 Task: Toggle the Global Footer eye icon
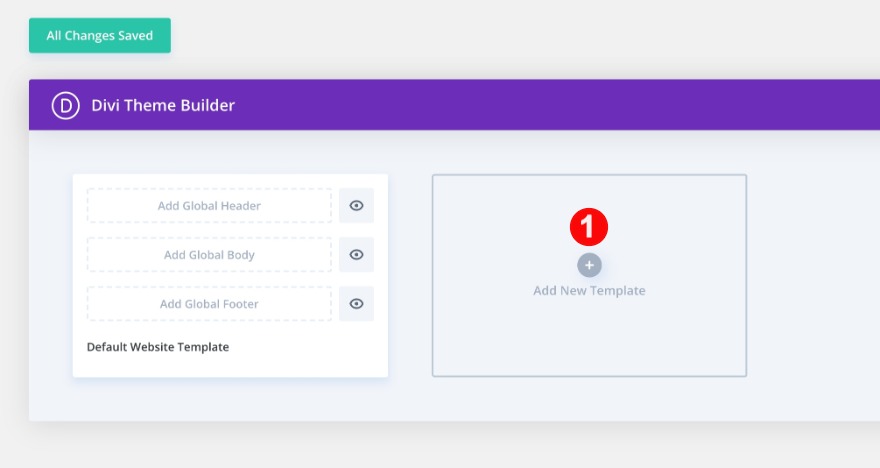(356, 304)
